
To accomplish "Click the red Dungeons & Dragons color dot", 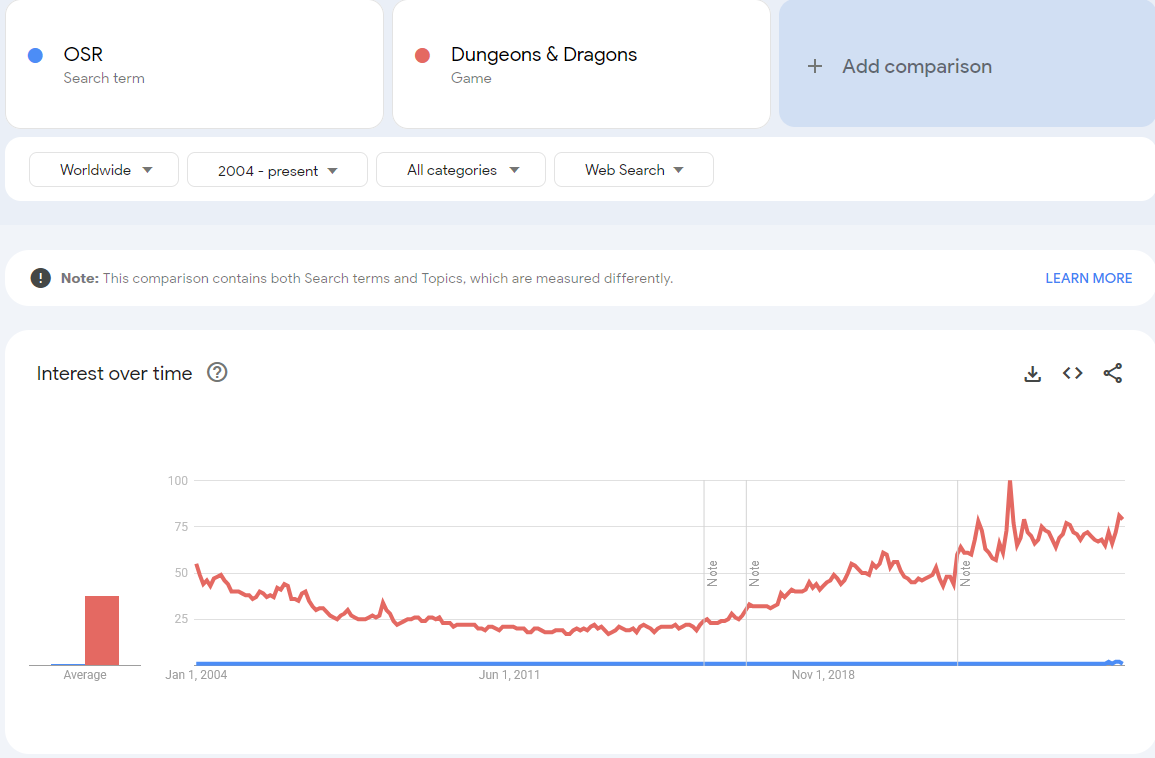I will [x=422, y=55].
